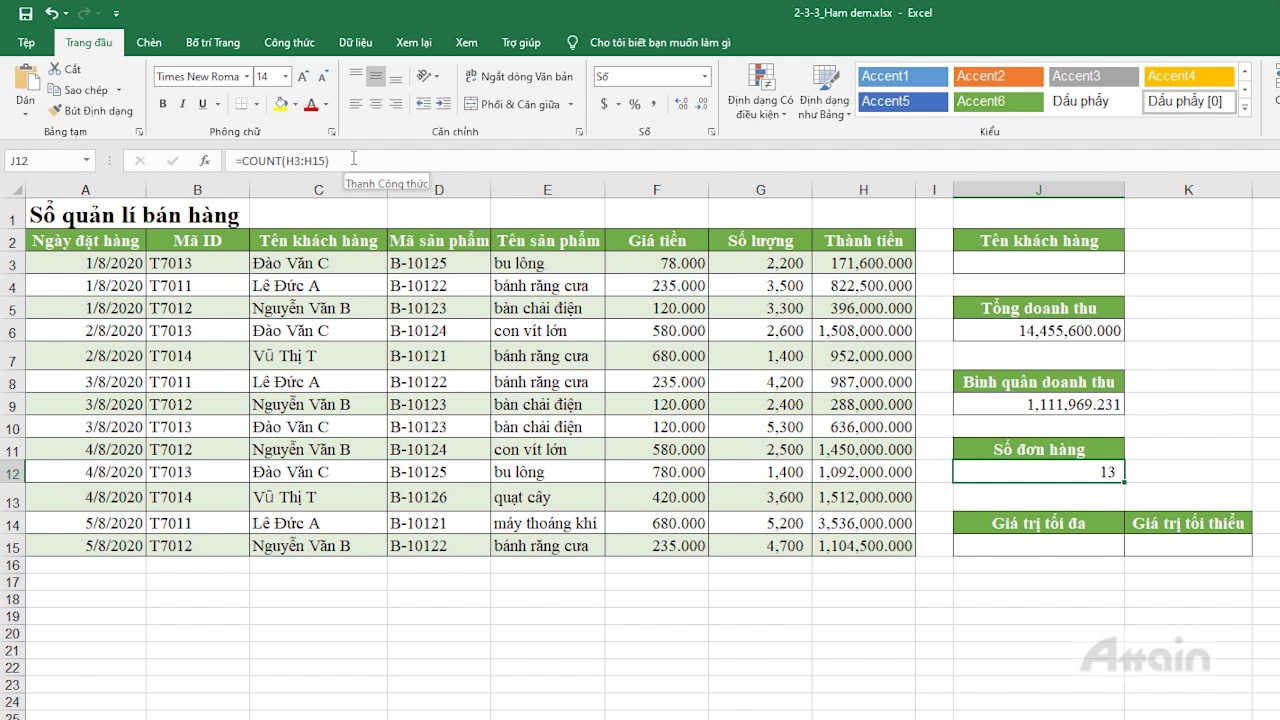Switch to the Công thức tab
The image size is (1280, 720).
(289, 43)
